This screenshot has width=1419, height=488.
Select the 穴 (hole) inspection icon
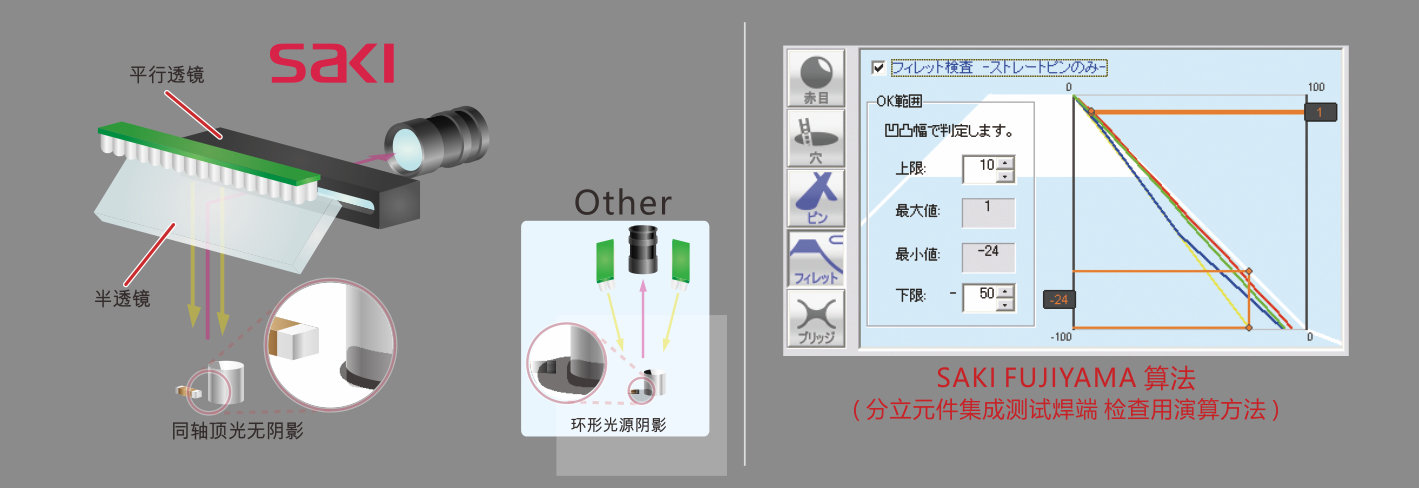817,138
